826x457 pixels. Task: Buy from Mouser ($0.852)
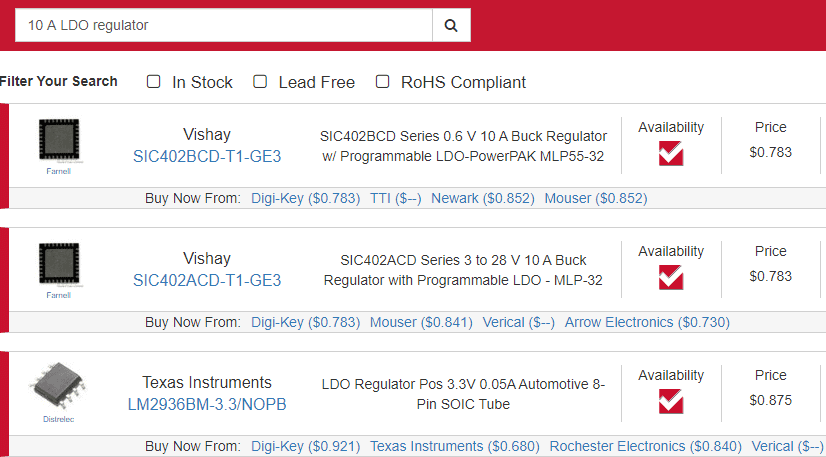[x=596, y=198]
